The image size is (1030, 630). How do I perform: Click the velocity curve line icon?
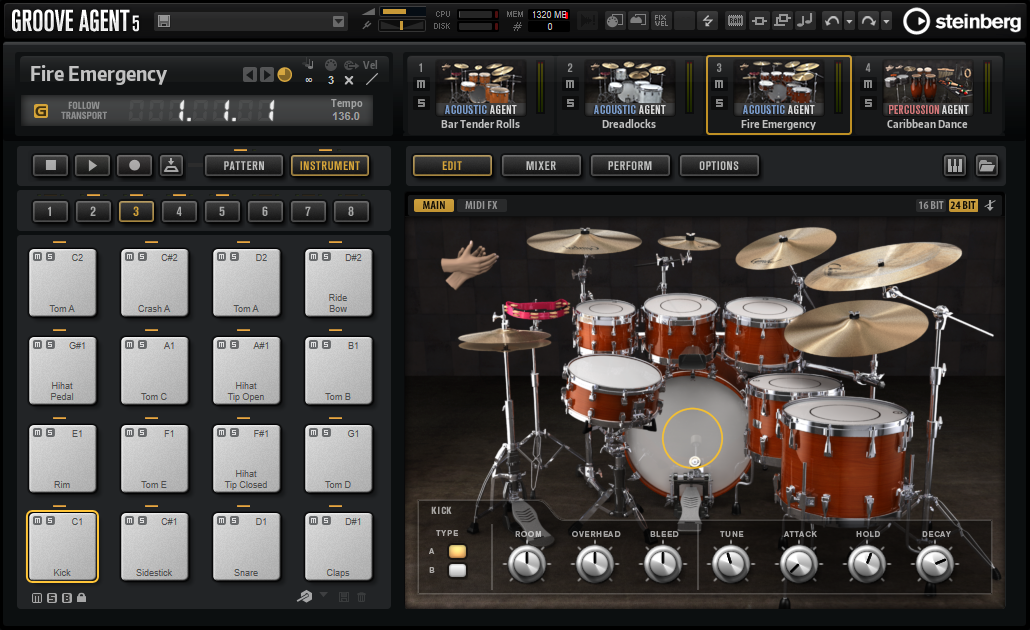click(371, 79)
